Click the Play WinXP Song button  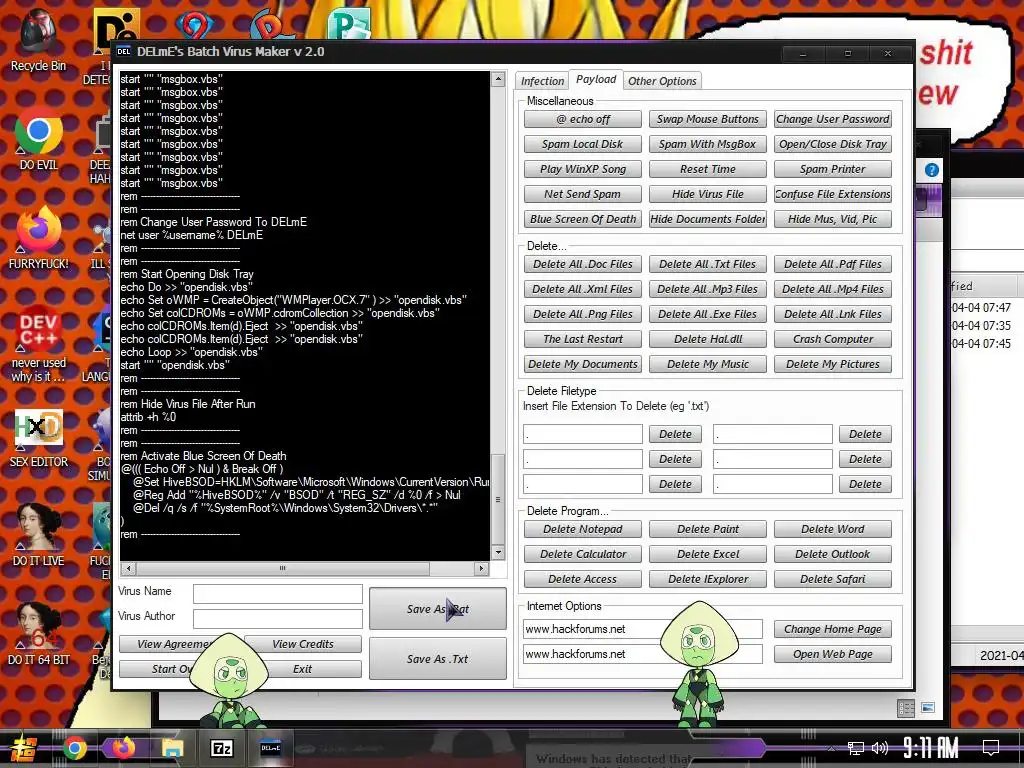(x=583, y=169)
